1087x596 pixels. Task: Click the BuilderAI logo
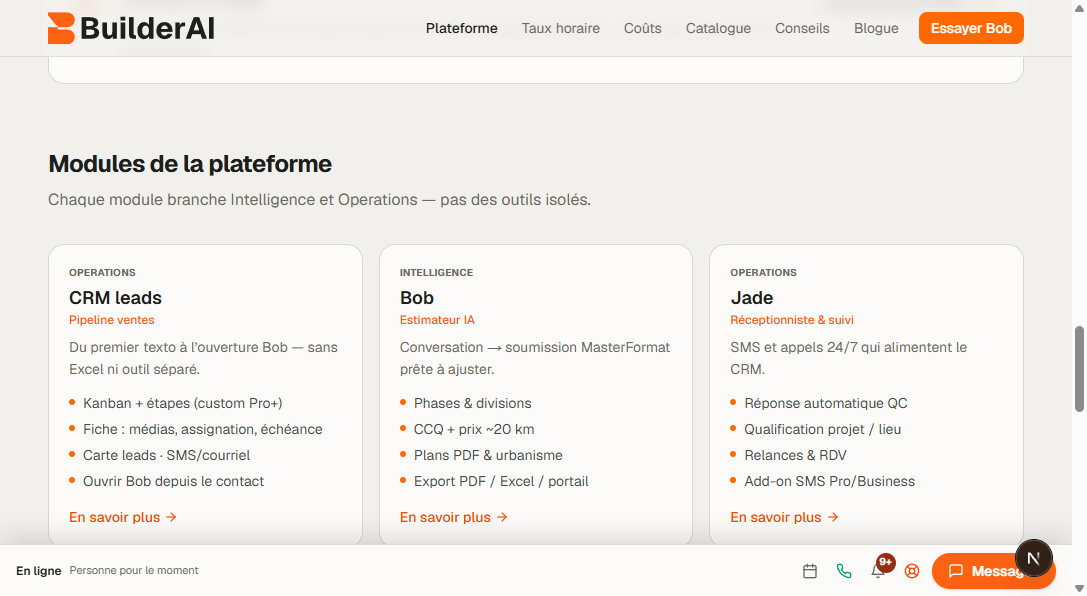(x=131, y=28)
